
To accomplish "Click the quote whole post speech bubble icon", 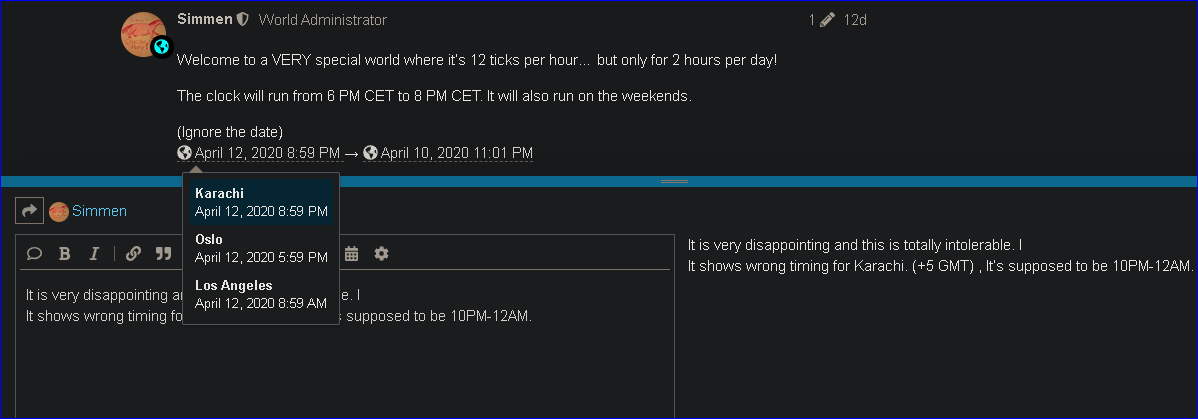I will [x=34, y=254].
